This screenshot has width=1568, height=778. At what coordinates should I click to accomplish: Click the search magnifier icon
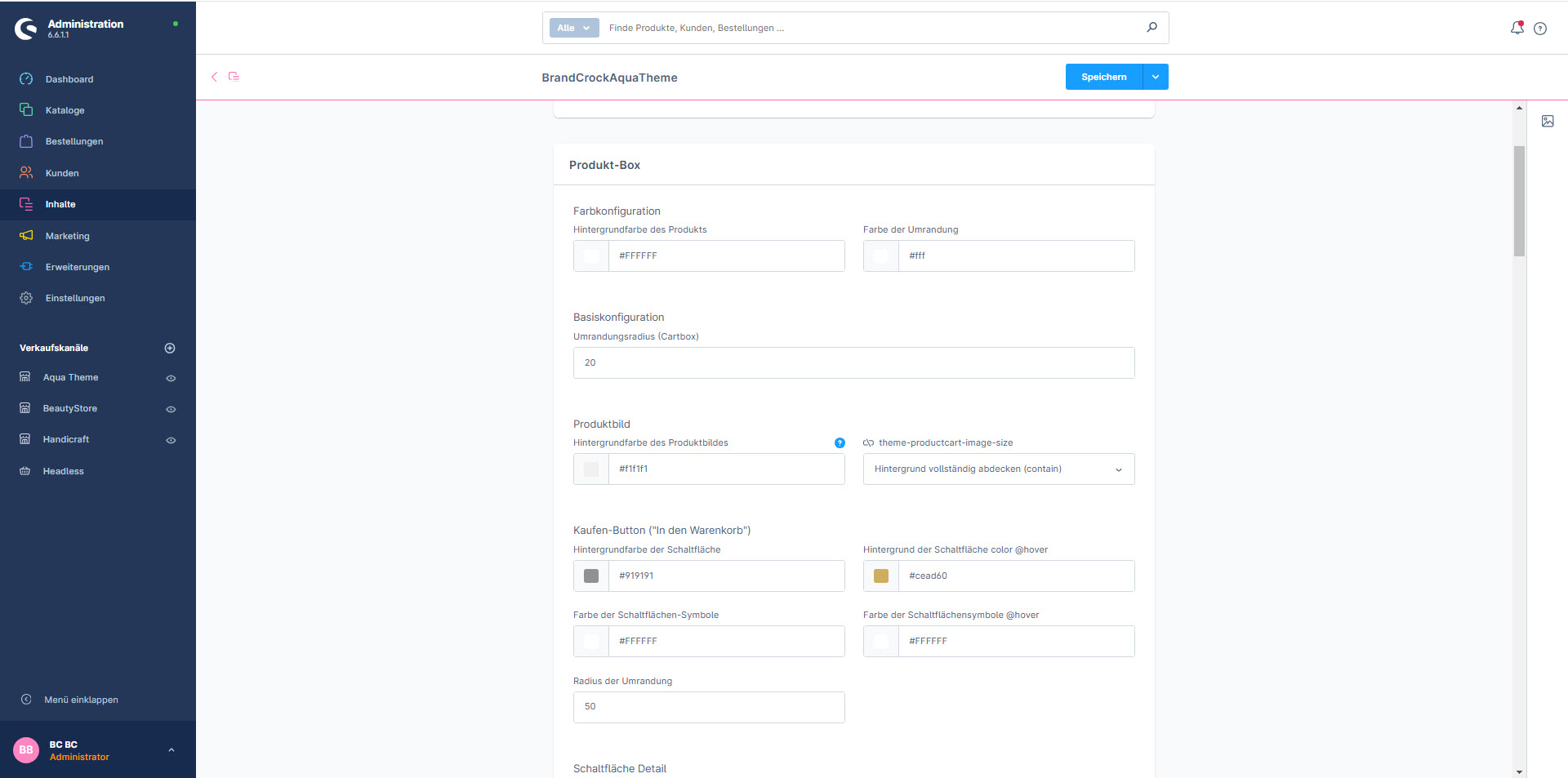pos(1151,28)
